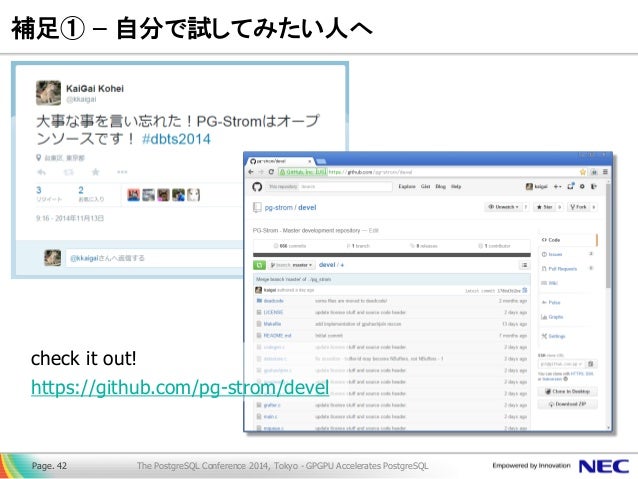Open the Makefile entry in the file list
The width and height of the screenshot is (638, 479).
(x=272, y=324)
